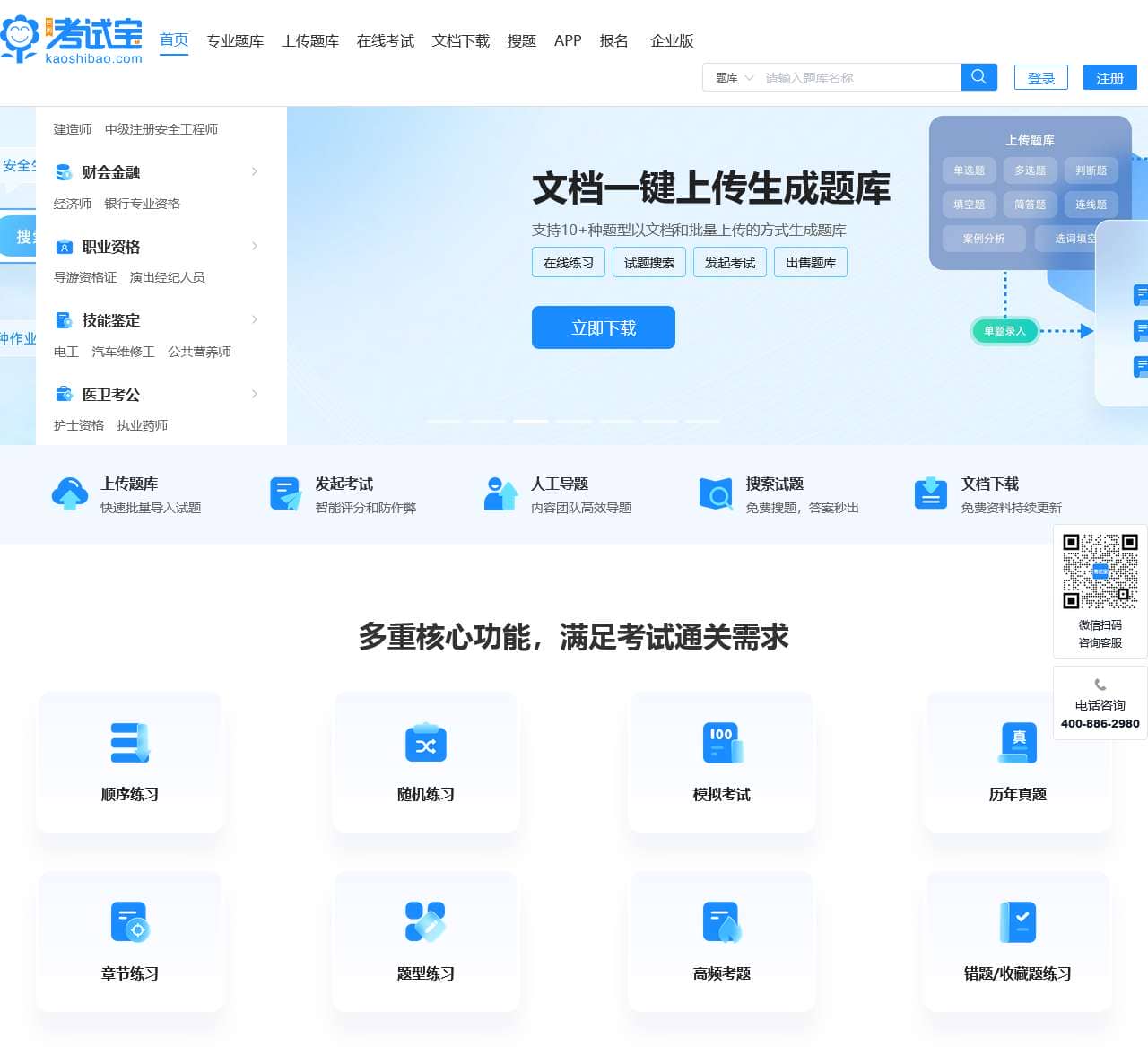Viewport: 1148px width, 1047px height.
Task: Click the 立即下载 button
Action: pyautogui.click(x=604, y=327)
